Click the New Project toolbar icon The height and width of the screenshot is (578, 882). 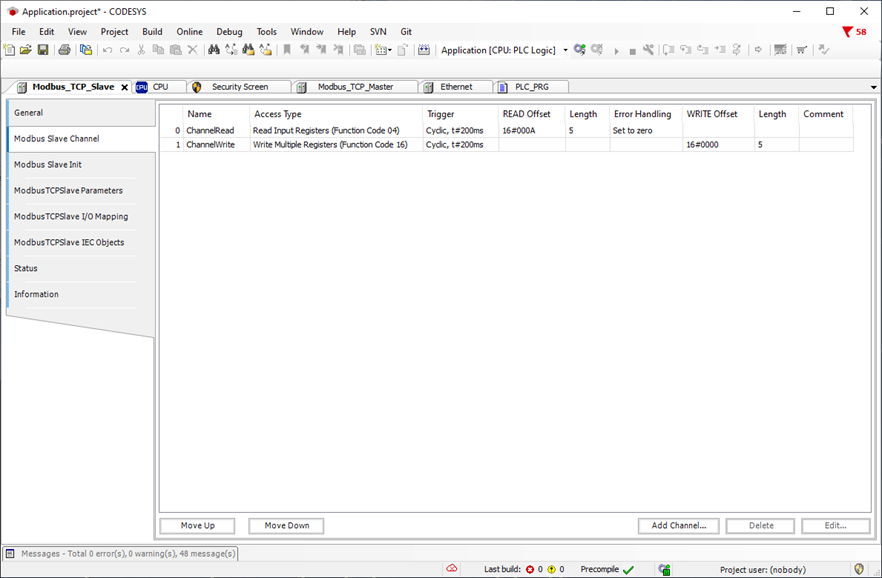(10, 50)
